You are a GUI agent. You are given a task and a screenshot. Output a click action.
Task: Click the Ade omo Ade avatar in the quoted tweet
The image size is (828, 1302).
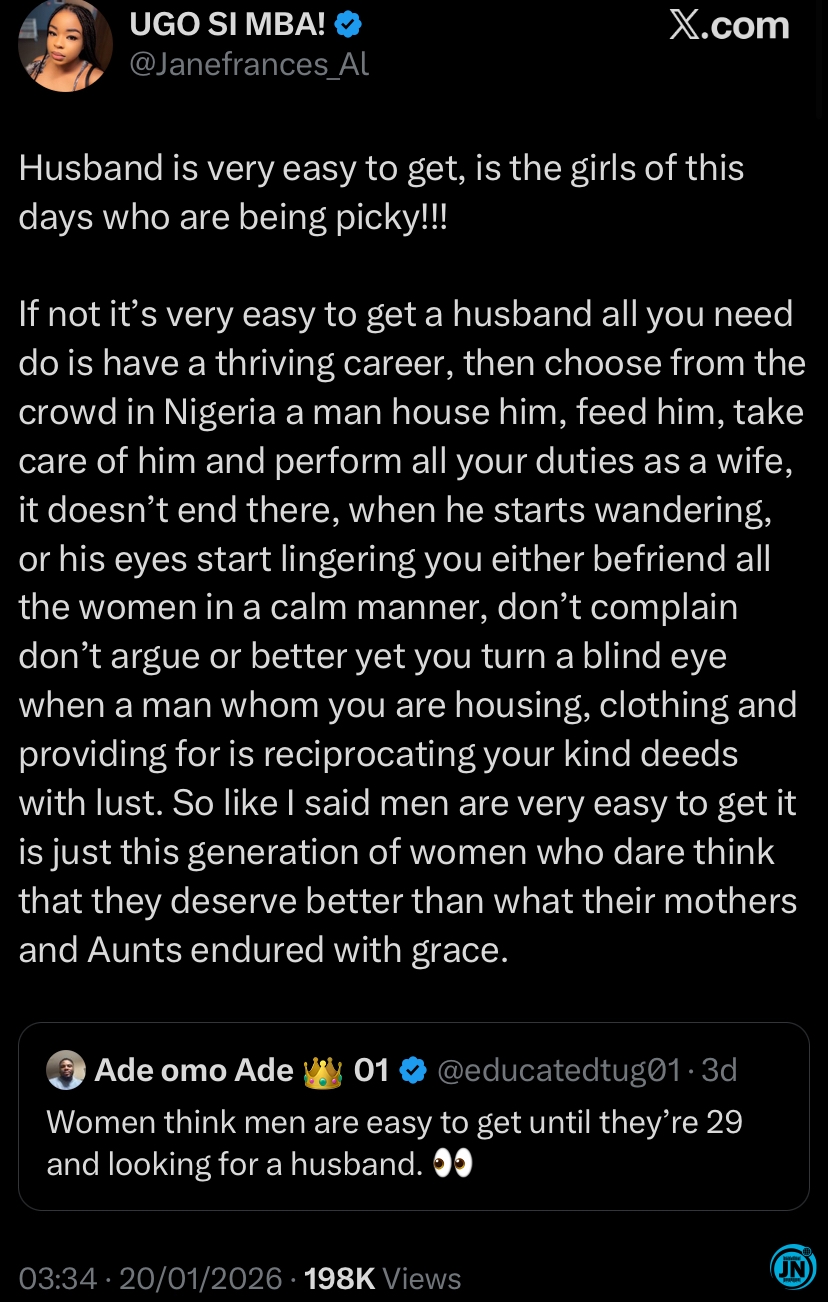point(65,1070)
